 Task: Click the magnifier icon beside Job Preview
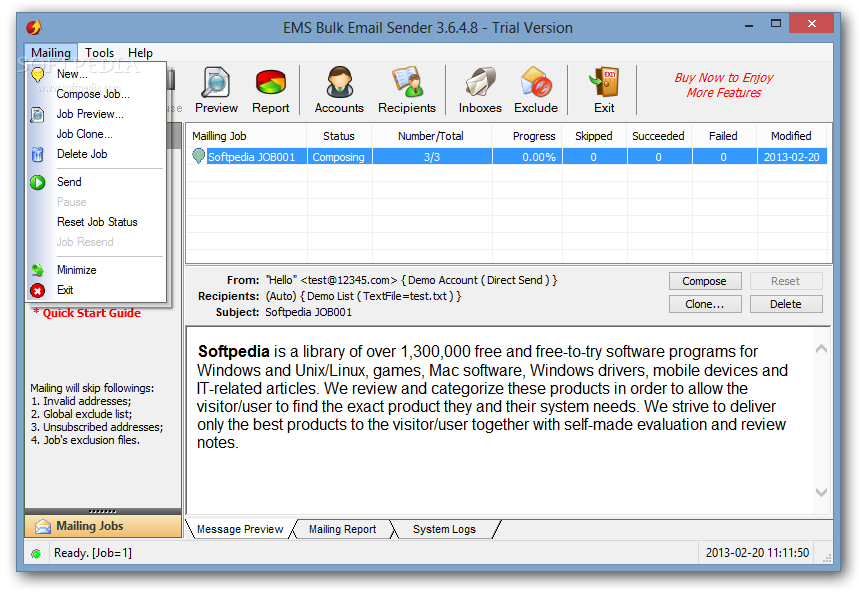(37, 114)
